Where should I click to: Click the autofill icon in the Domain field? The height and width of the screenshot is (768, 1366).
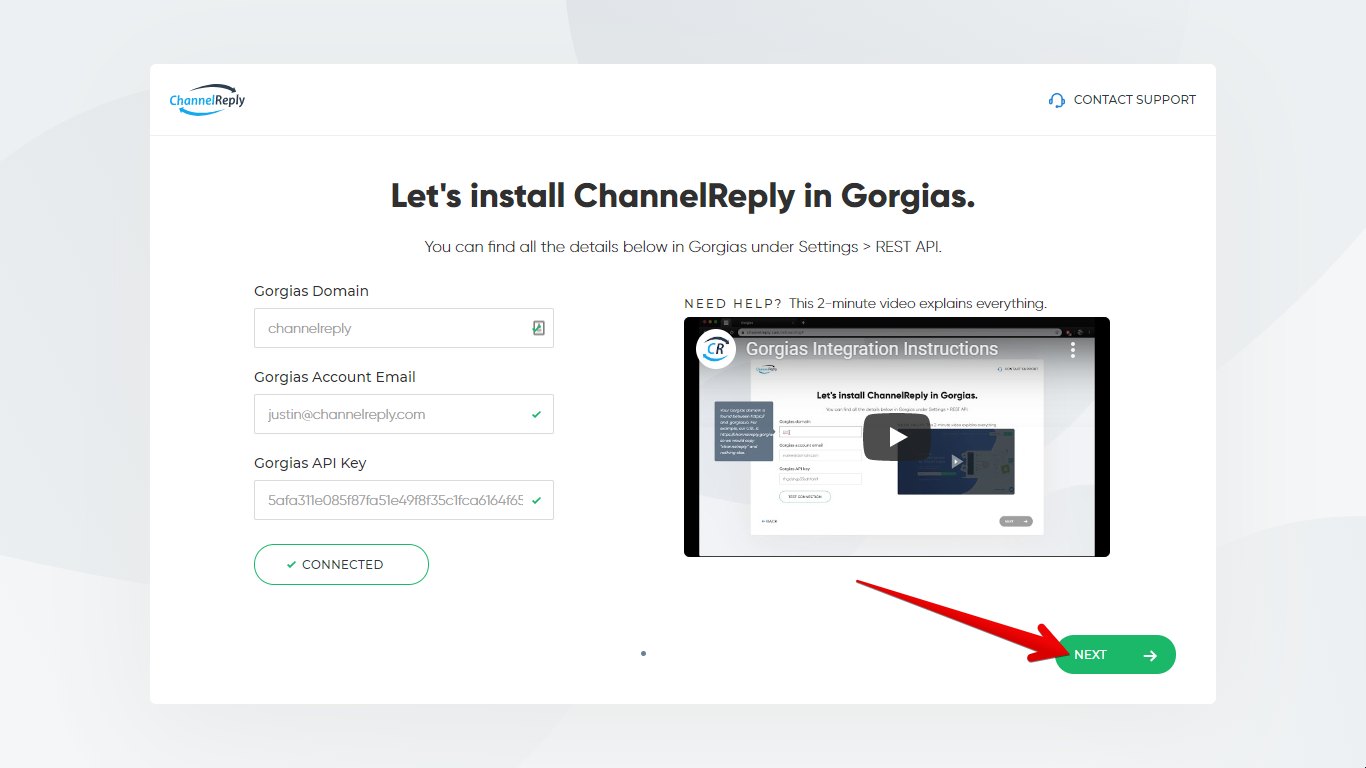(x=538, y=328)
